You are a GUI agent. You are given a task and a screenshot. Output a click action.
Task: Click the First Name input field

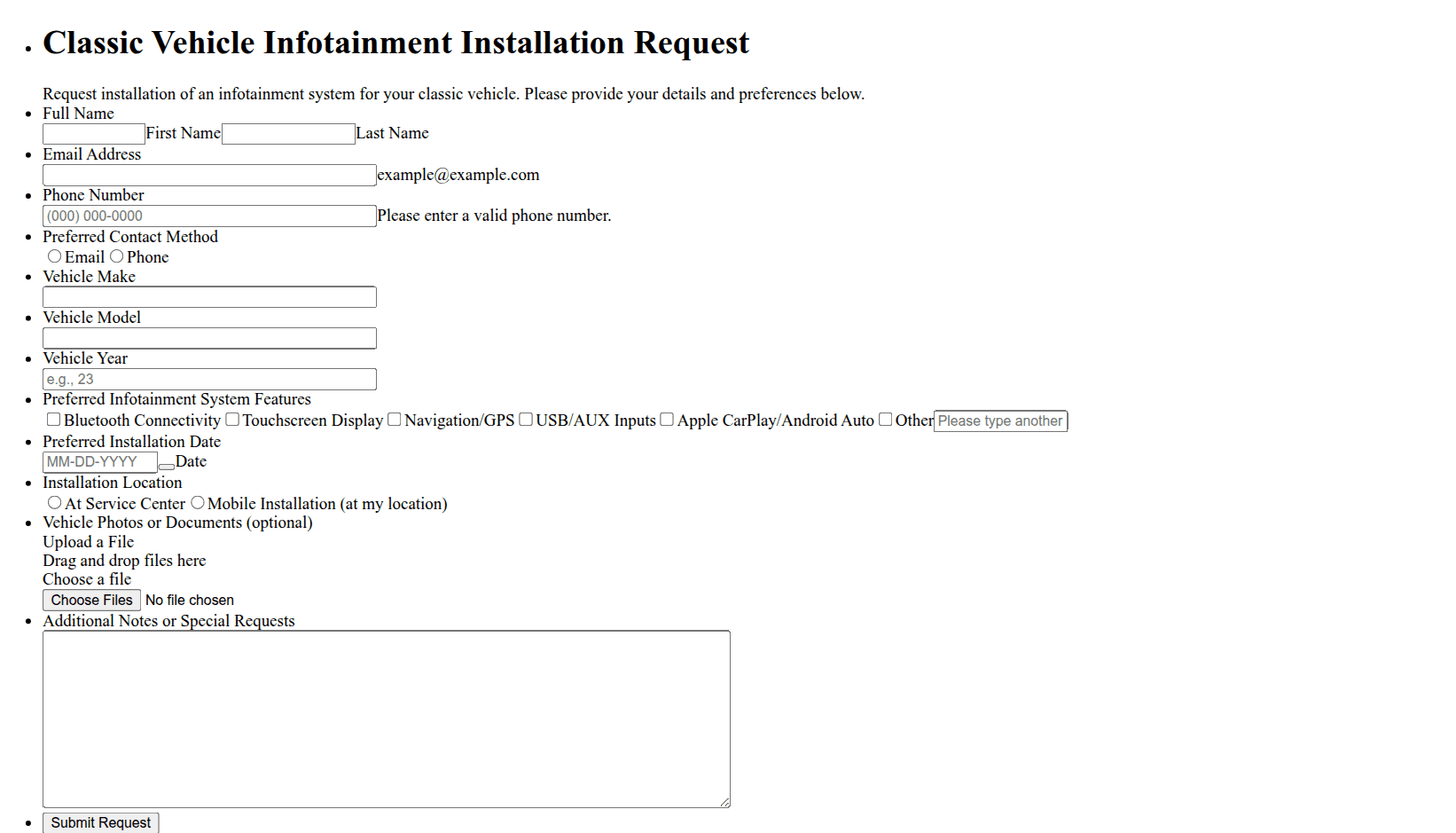[x=94, y=134]
